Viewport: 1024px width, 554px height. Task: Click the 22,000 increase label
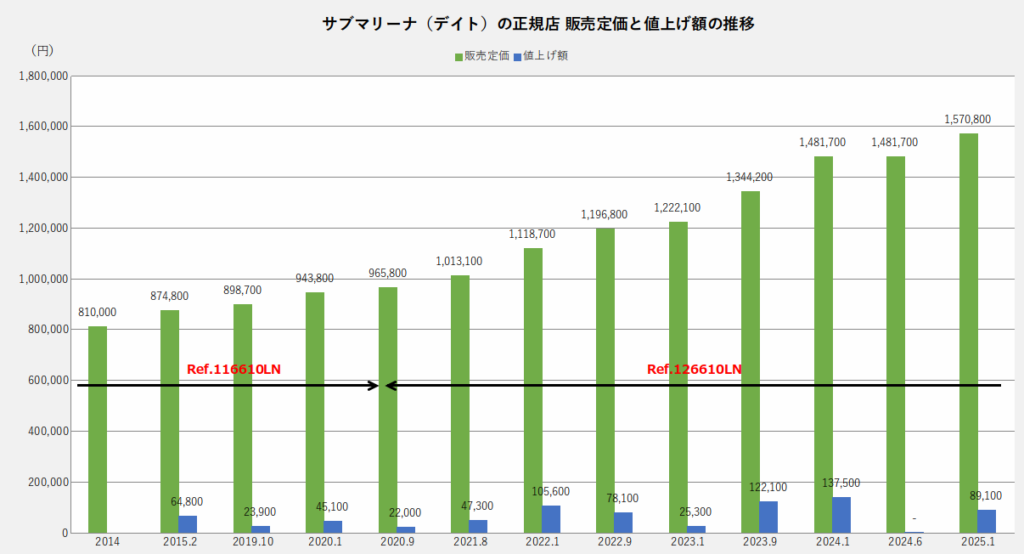coord(405,513)
